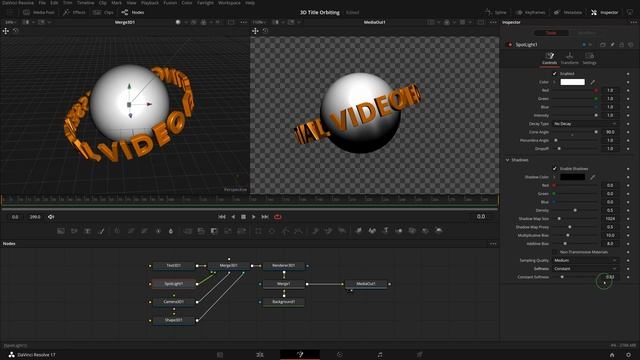Toggle Non-Transmissive Materials checkbox
640x360 pixels.
(x=554, y=252)
